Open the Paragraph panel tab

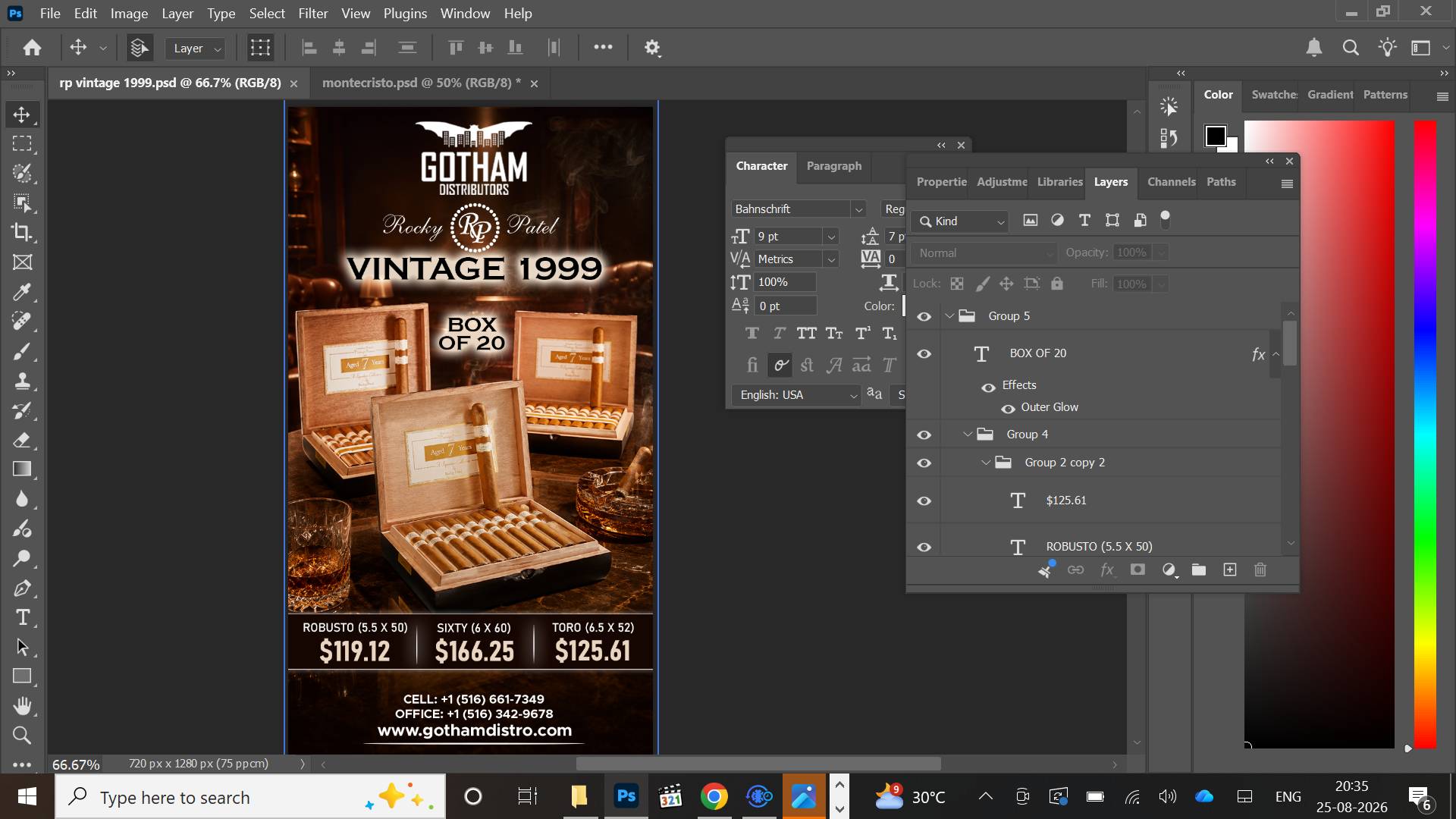click(833, 166)
